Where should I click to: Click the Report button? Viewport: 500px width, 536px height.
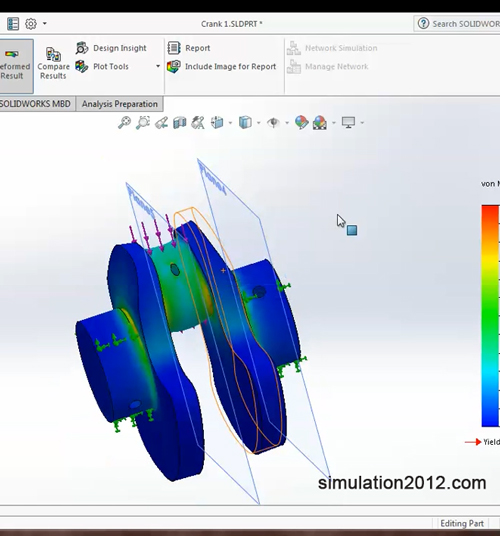tap(189, 48)
